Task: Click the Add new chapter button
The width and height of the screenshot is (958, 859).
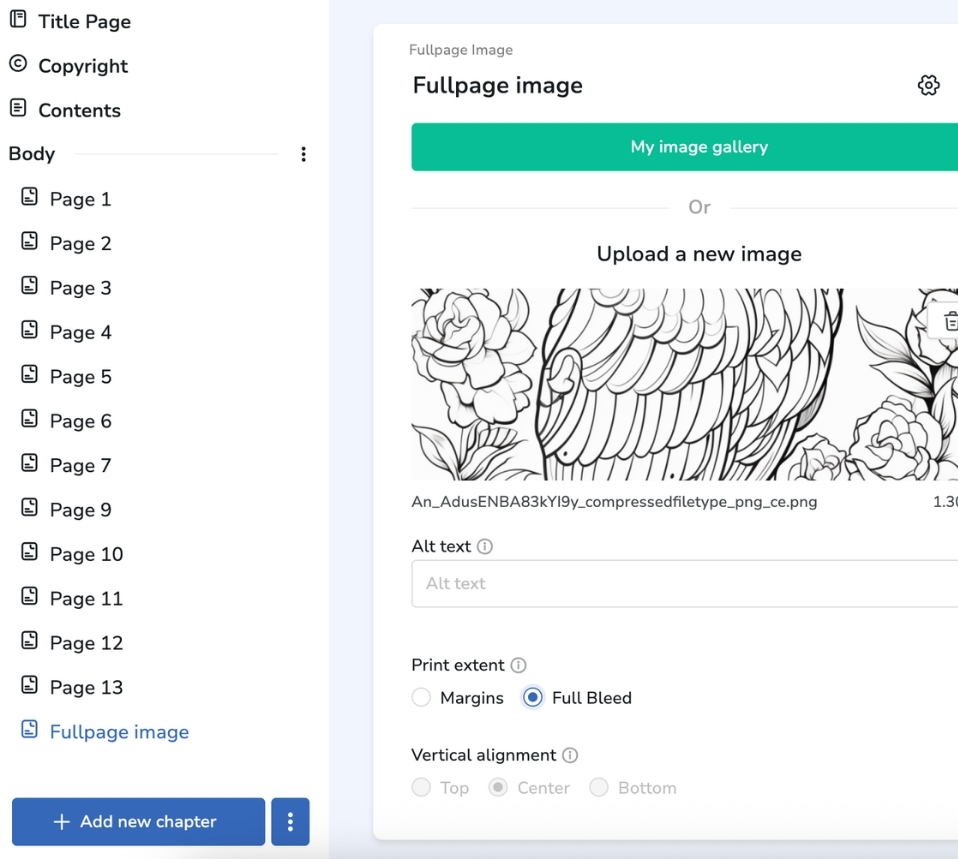Action: 138,822
